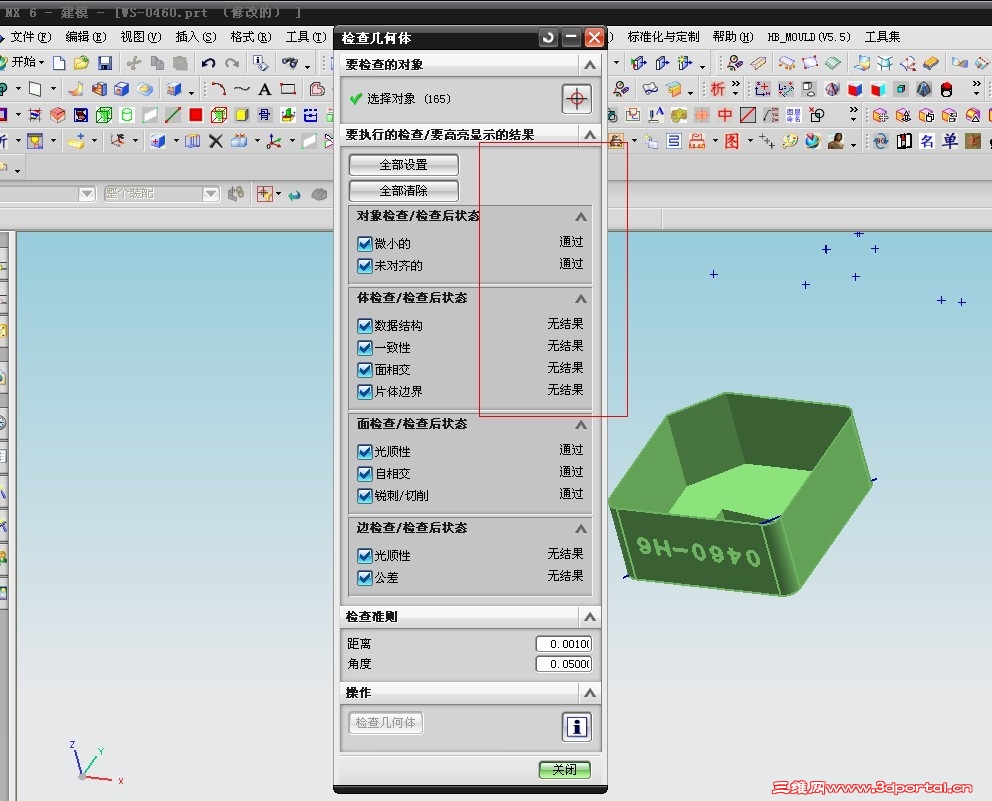Toggle the 一致性 checkbox

[364, 347]
